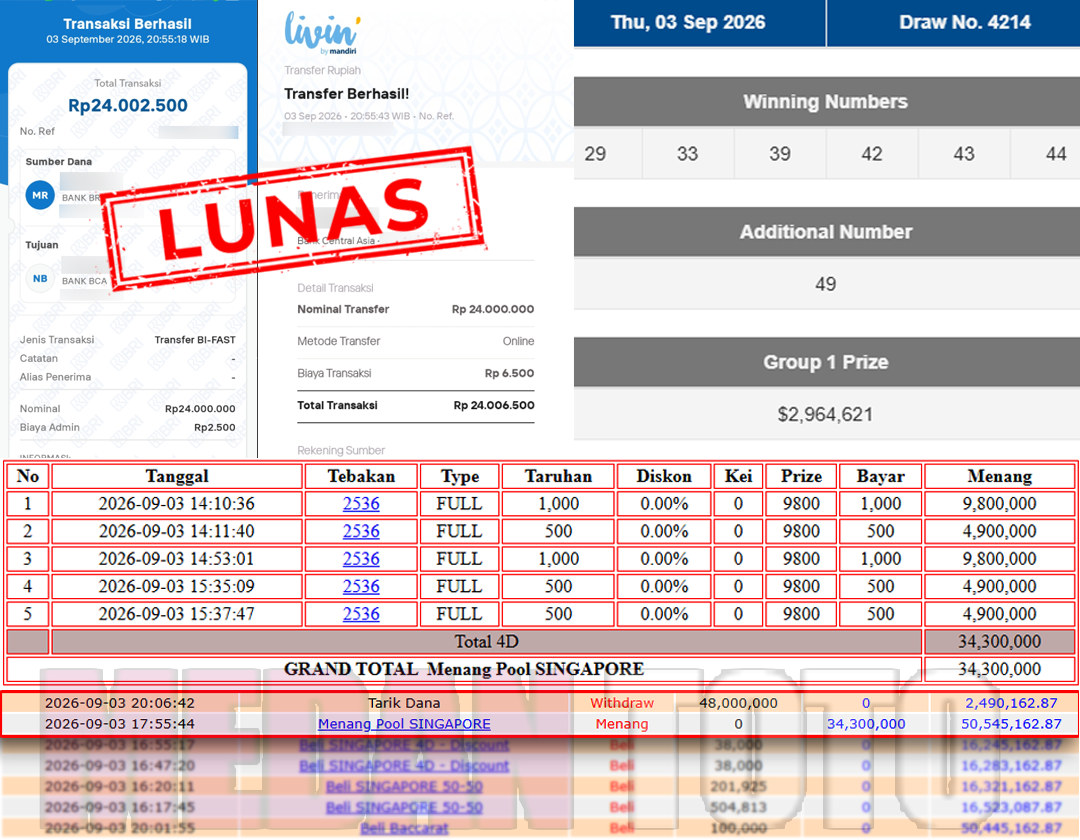
Task: Click the Livin' by Mandiri logo
Action: [x=322, y=33]
